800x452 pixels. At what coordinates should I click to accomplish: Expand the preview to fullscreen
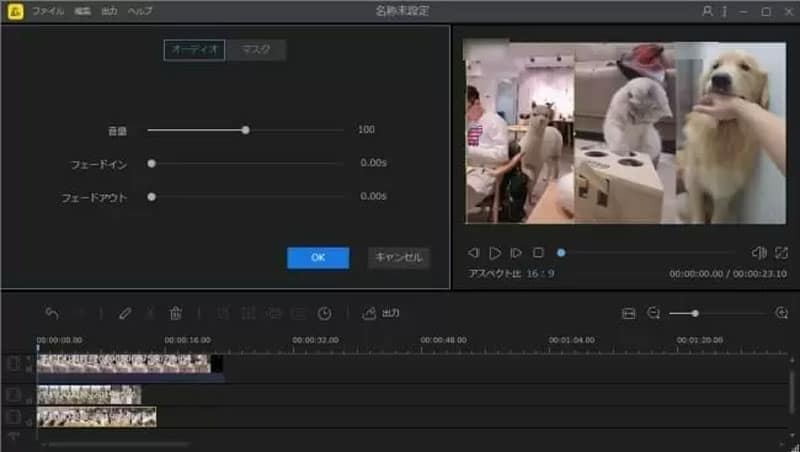click(x=781, y=253)
